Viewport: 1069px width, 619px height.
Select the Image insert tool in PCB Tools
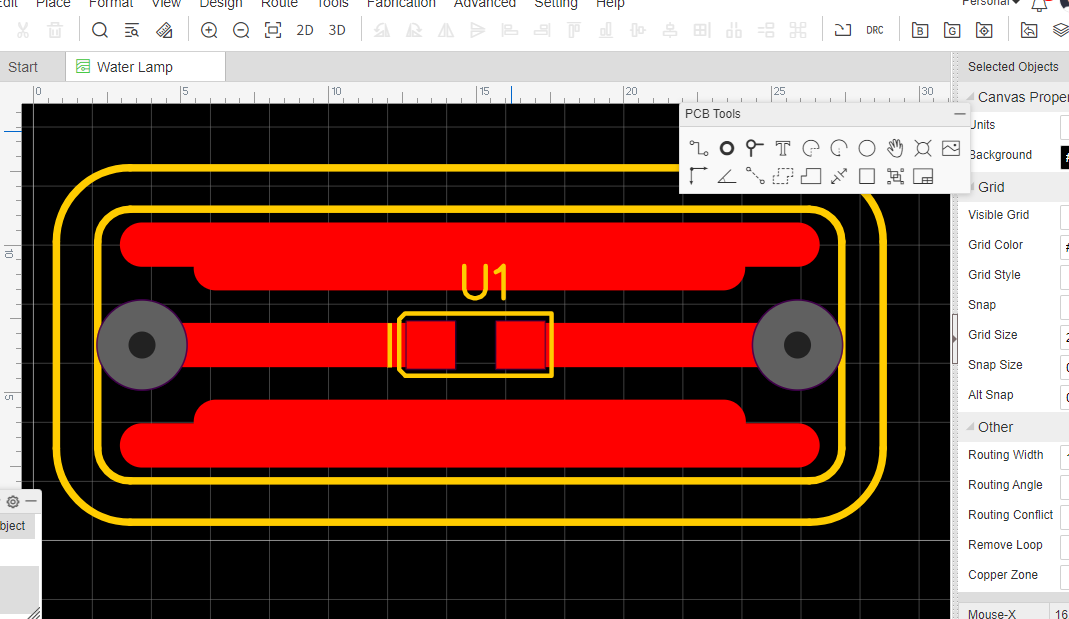point(950,148)
